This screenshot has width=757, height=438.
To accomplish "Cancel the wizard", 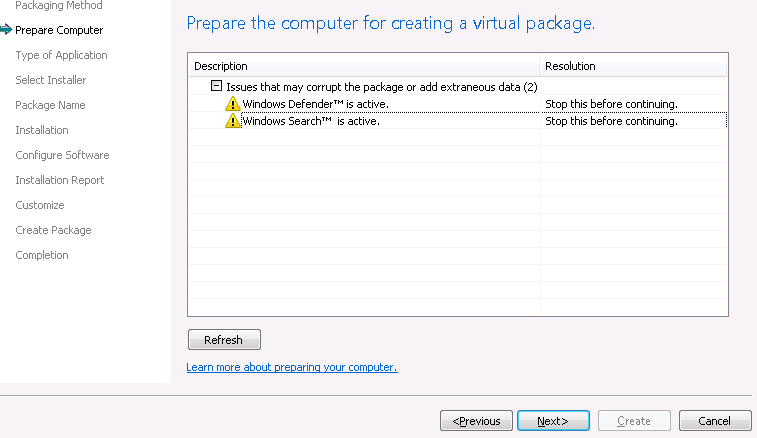I will coord(715,421).
